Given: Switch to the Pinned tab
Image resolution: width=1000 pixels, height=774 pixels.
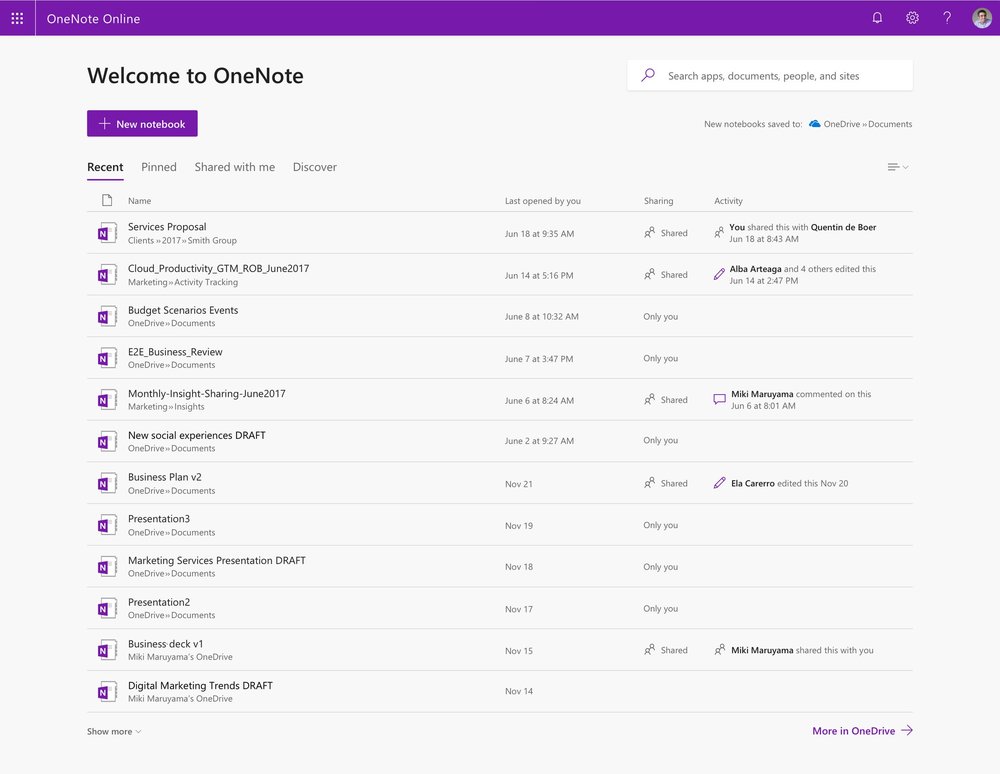Looking at the screenshot, I should coord(159,167).
